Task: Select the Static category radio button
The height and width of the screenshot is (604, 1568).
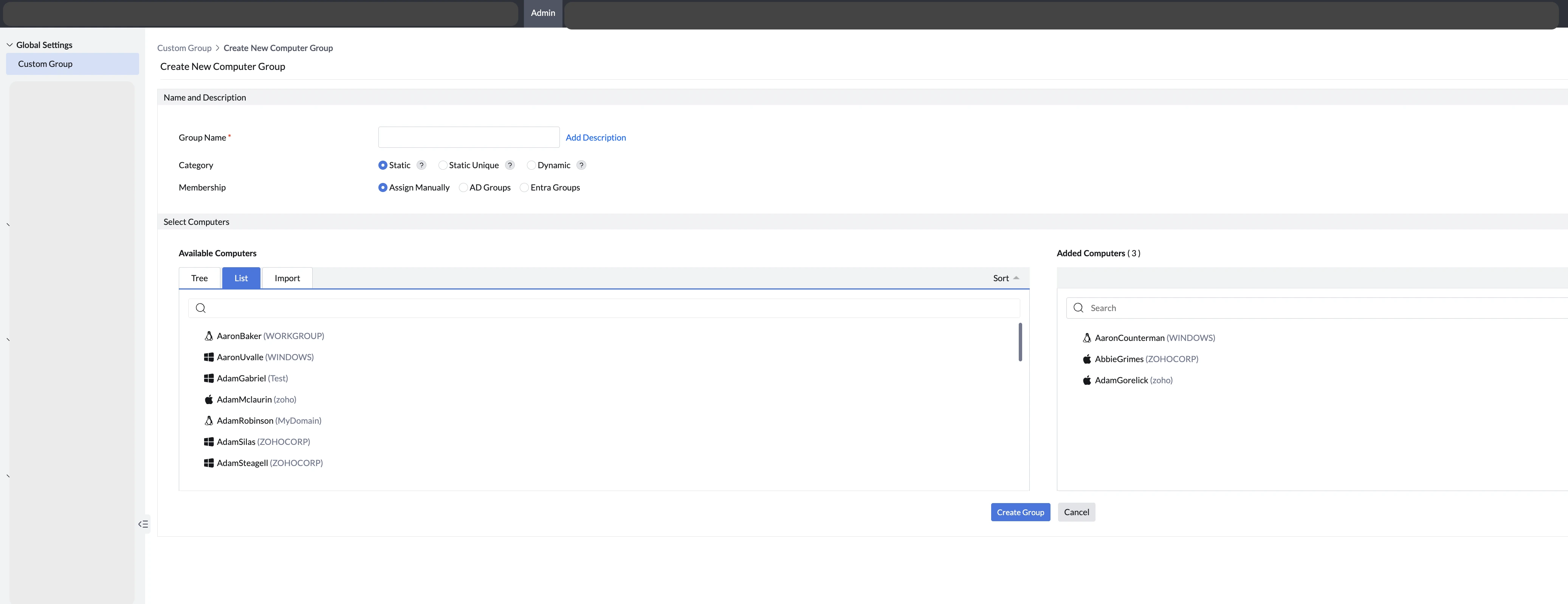Action: pos(382,165)
